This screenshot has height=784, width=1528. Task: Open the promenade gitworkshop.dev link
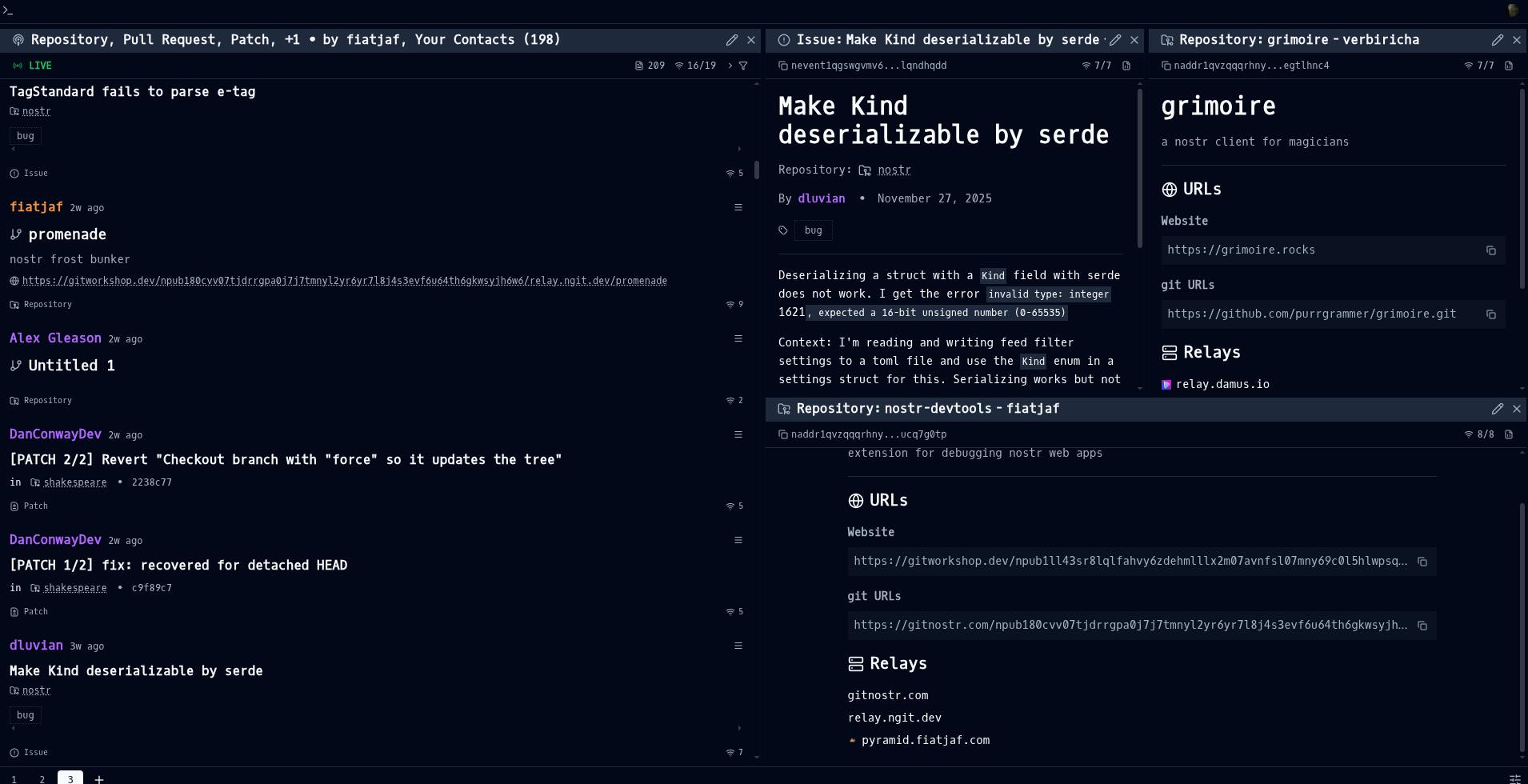click(344, 281)
